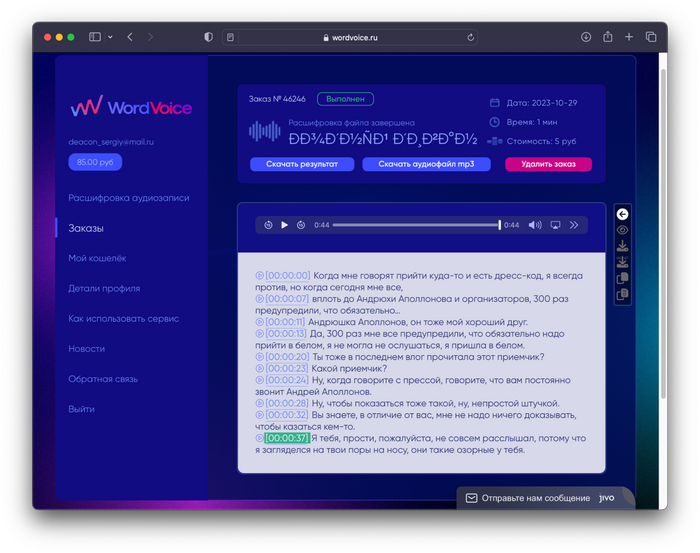Skip the audio forward 15 seconds
Image resolution: width=700 pixels, height=553 pixels.
[x=301, y=225]
